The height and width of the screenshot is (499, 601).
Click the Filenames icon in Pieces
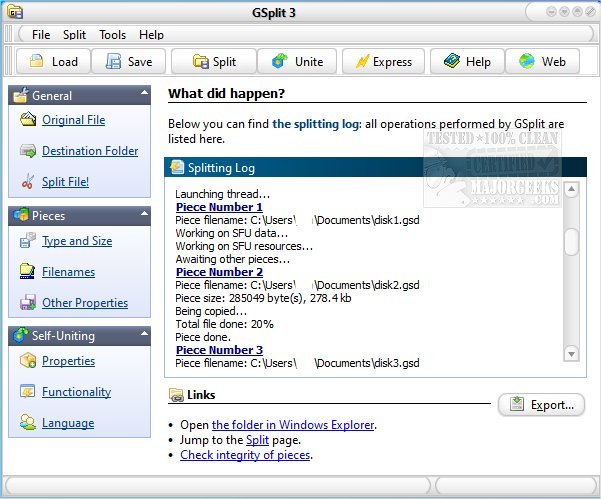coord(26,272)
